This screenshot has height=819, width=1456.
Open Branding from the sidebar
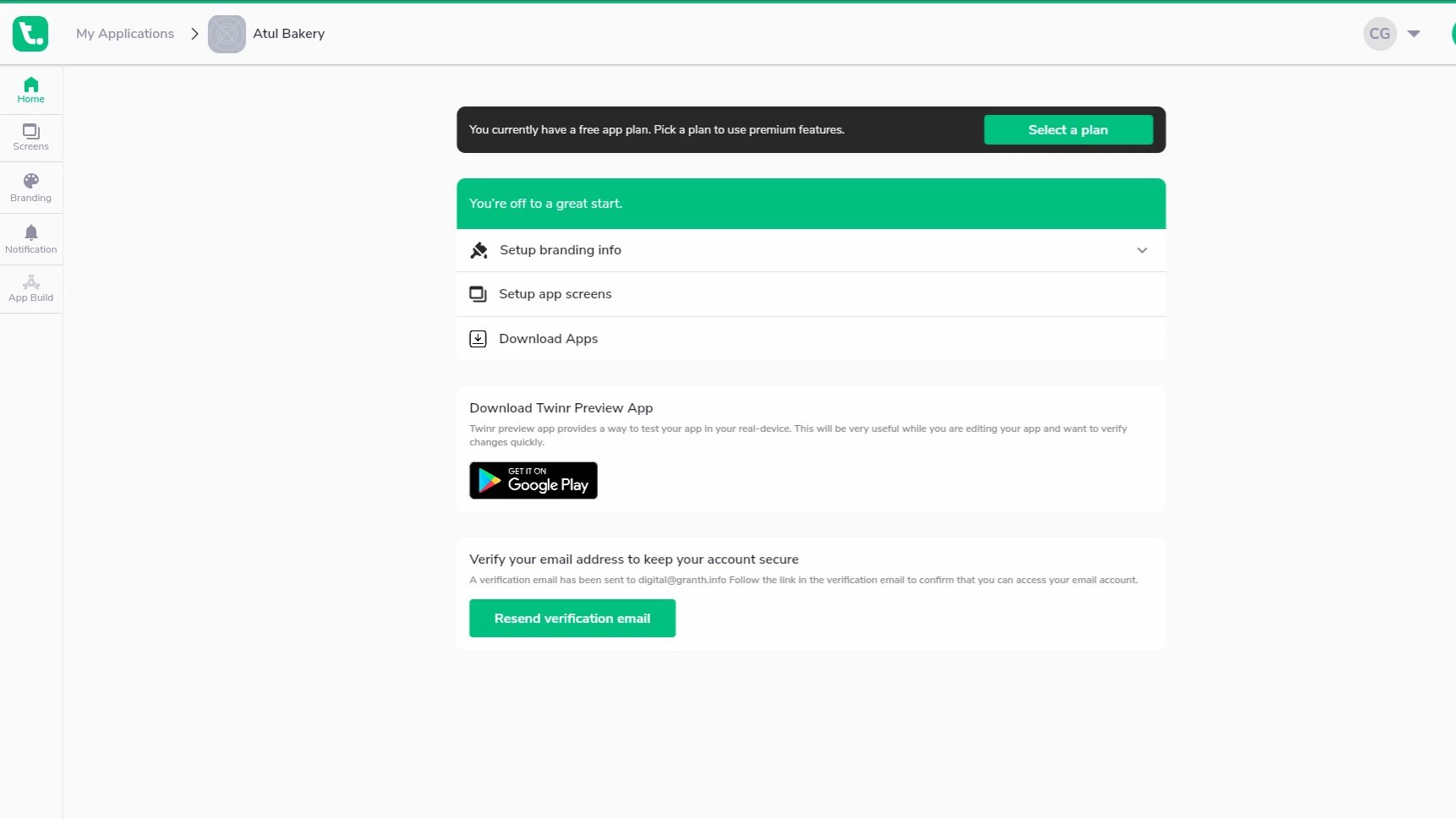click(x=31, y=188)
